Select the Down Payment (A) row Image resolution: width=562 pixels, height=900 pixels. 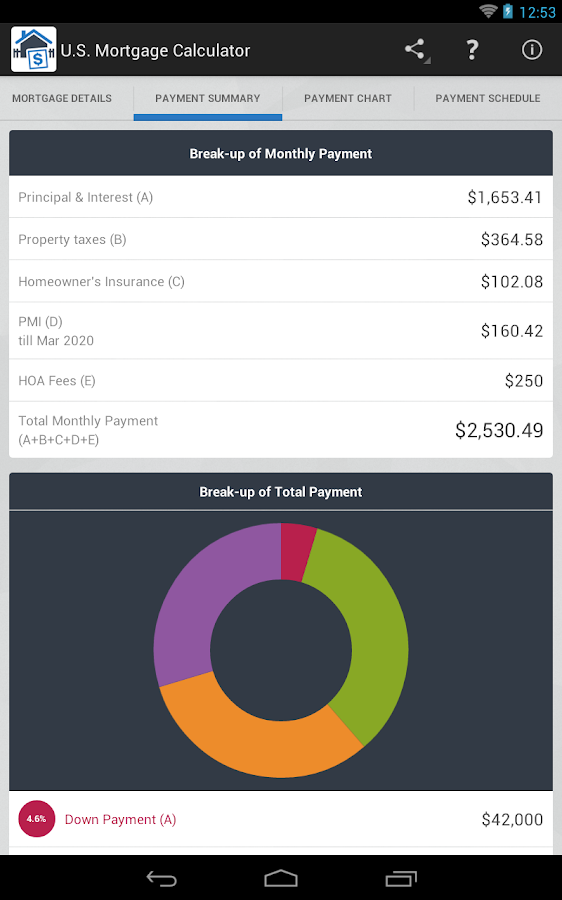pos(281,819)
